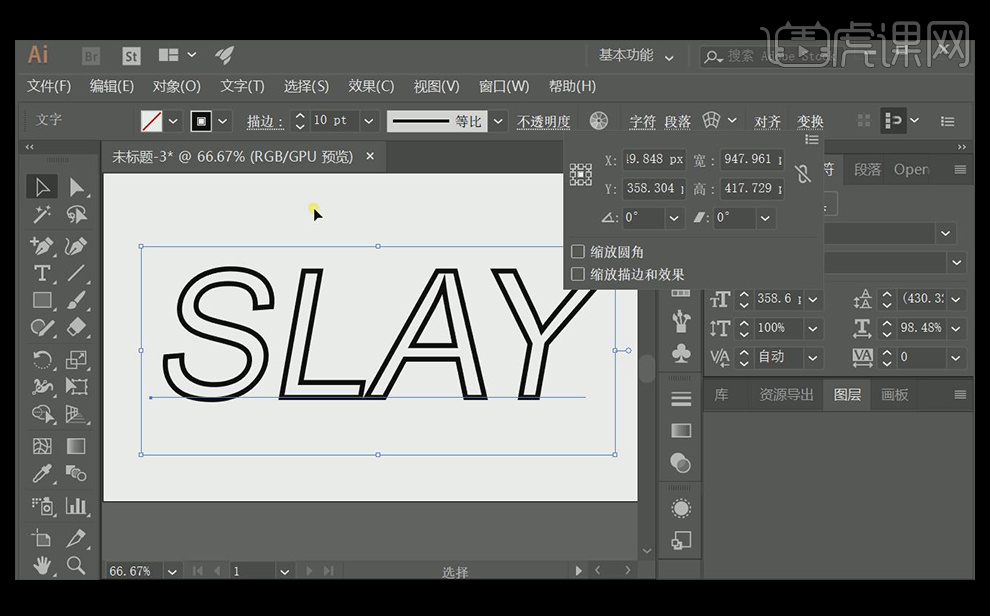The height and width of the screenshot is (616, 990).
Task: Select the Hand tool
Action: (42, 565)
